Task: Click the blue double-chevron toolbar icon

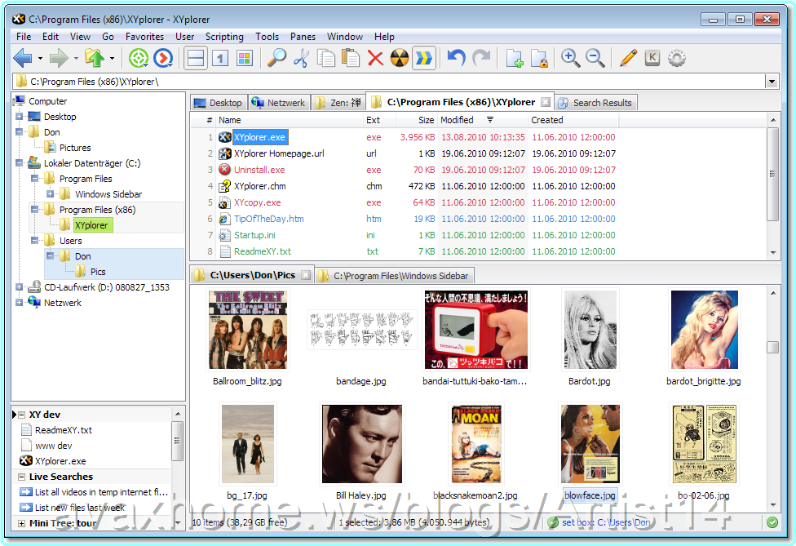Action: click(x=424, y=58)
